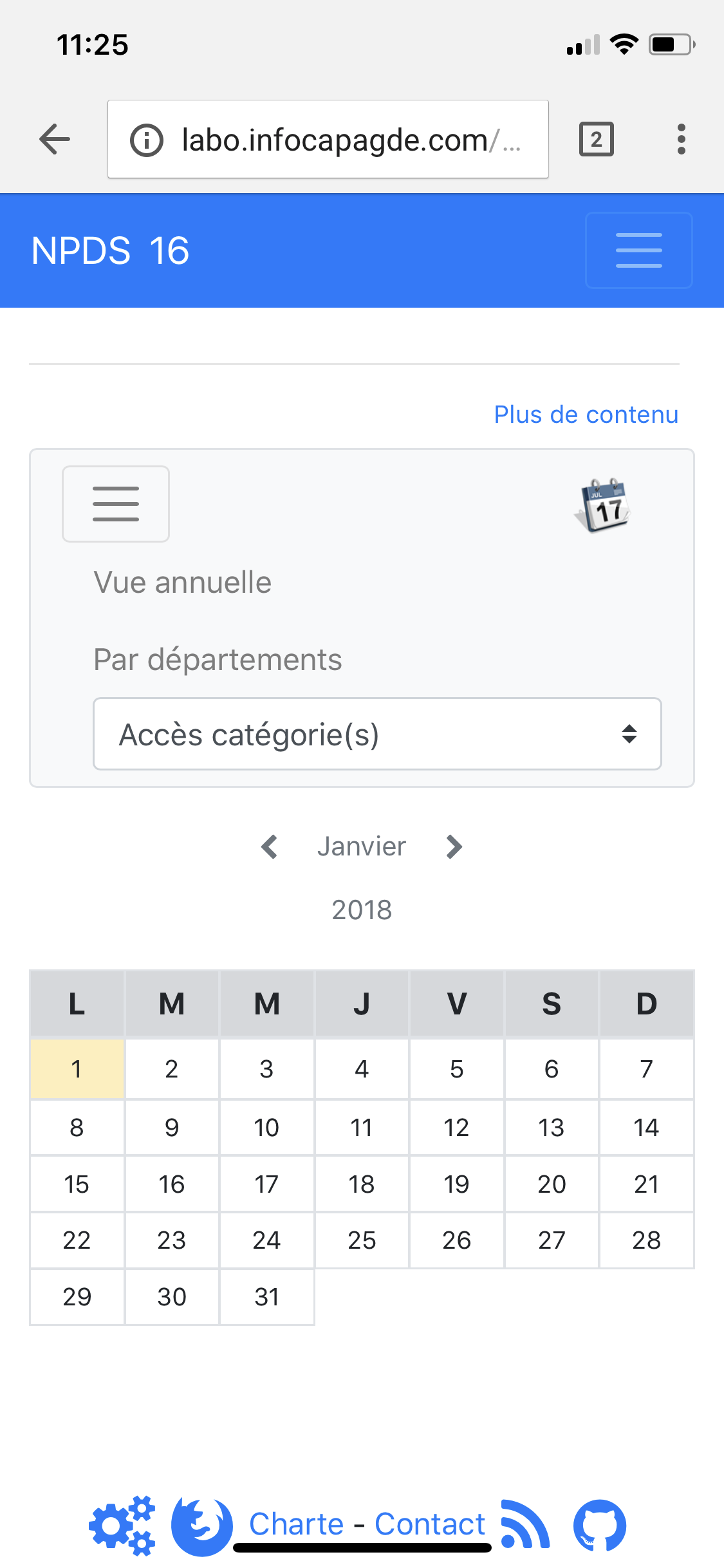The width and height of the screenshot is (724, 1568).
Task: Select Par départements menu item
Action: pyautogui.click(x=218, y=660)
